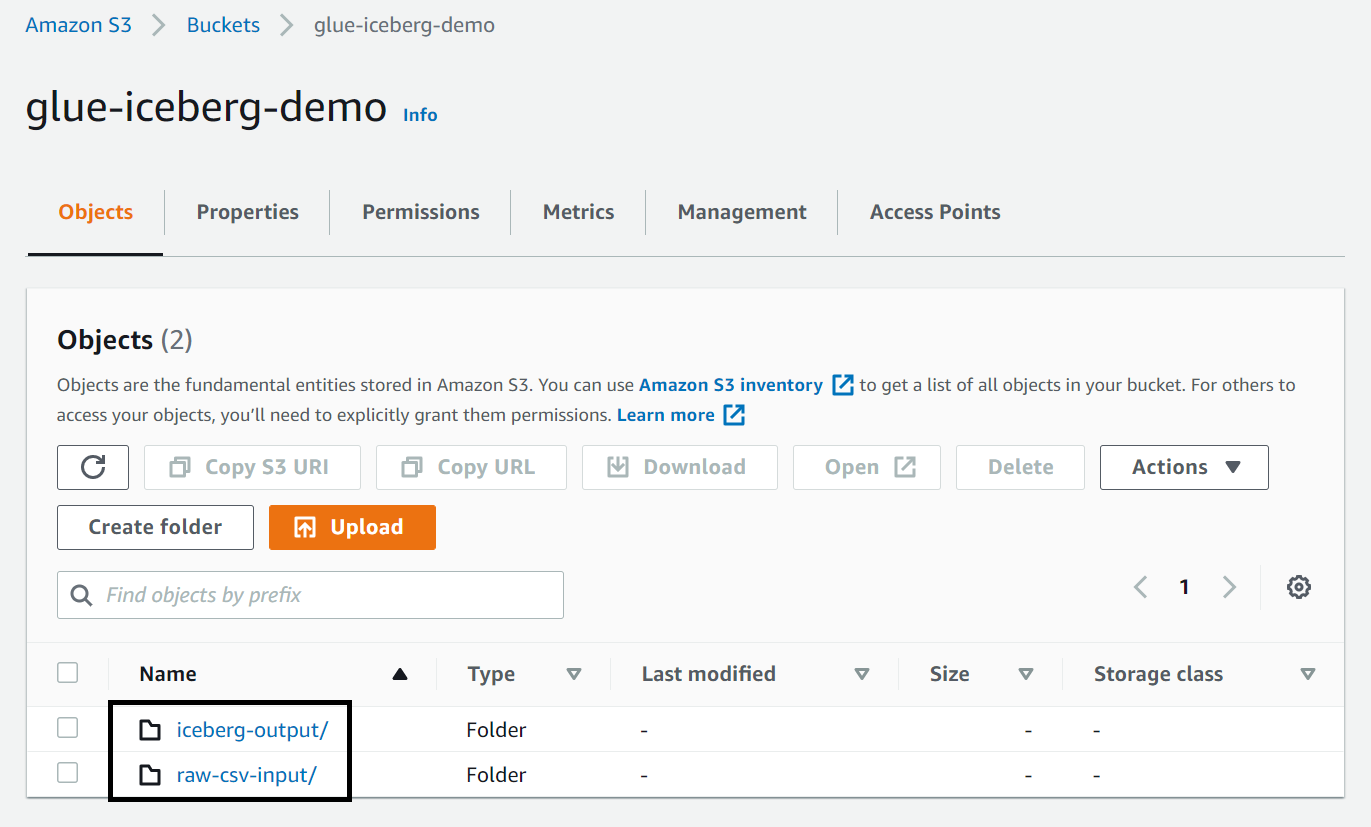Click external link icon beside Amazon S3 inventory
This screenshot has height=827, width=1371.
[843, 385]
